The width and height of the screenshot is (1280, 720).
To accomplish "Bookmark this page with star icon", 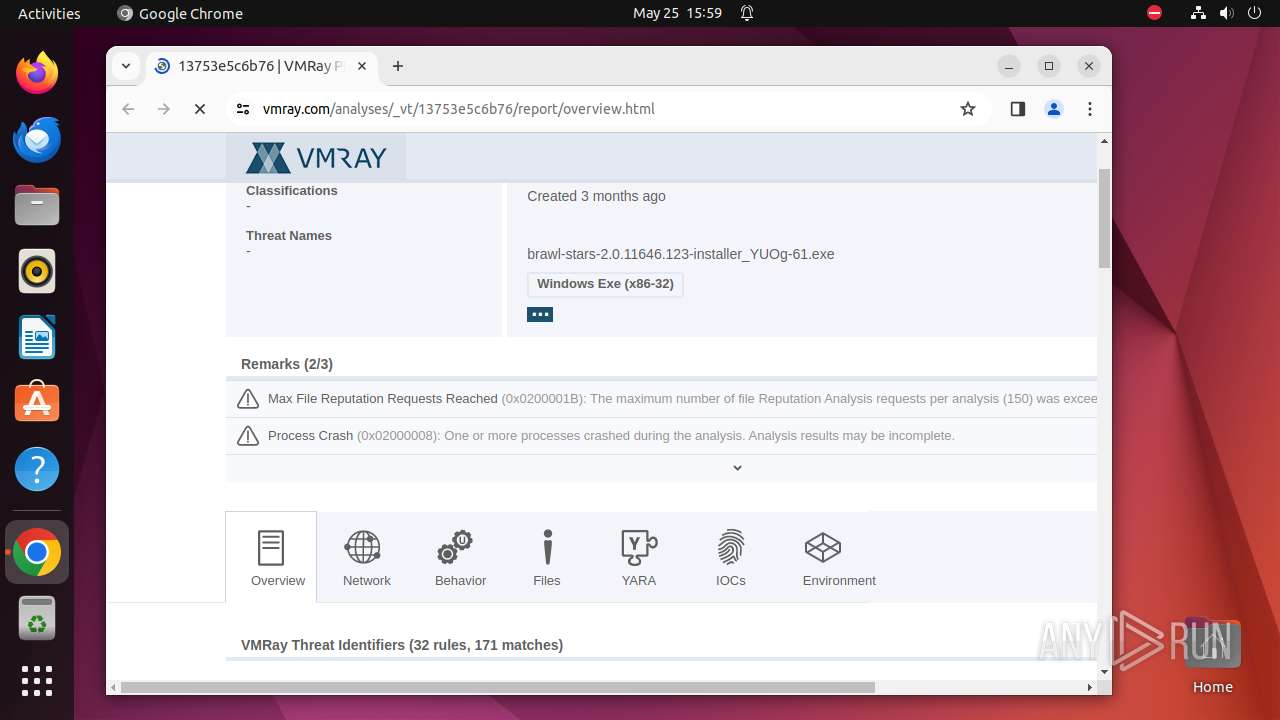I will point(968,109).
